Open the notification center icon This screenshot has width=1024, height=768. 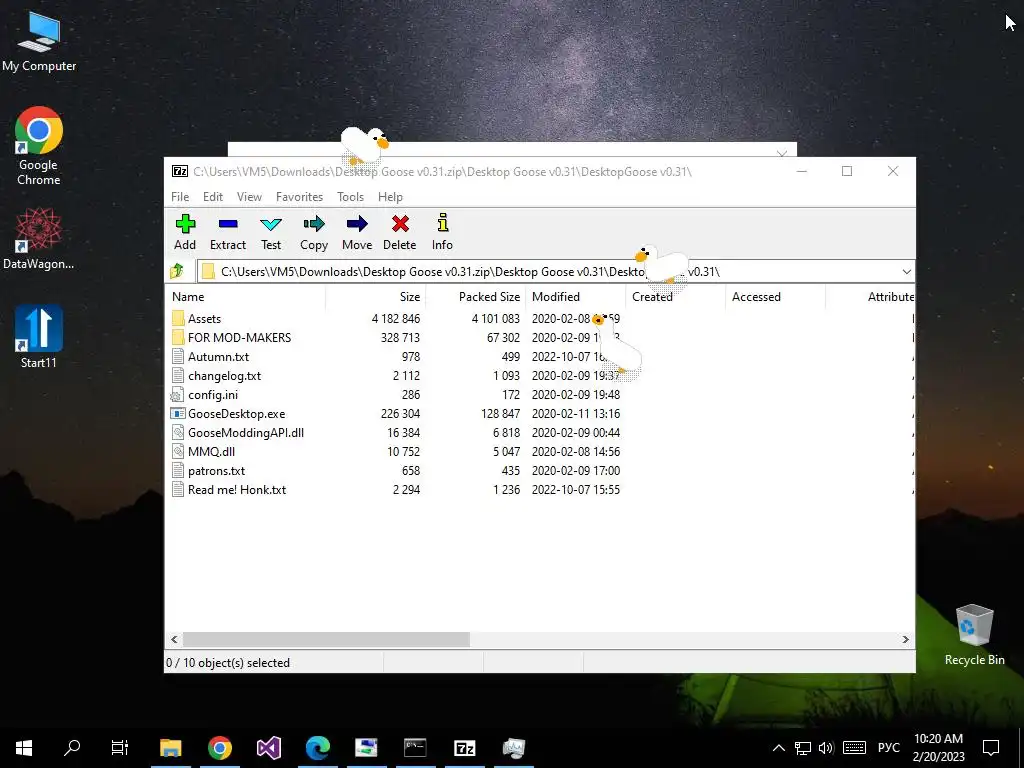pos(991,748)
